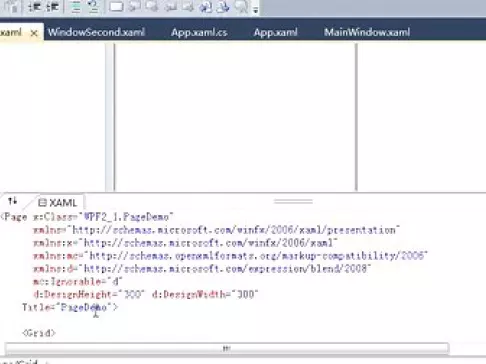Toggle a bookmark on the current line
The image size is (486, 364).
click(x=116, y=7)
